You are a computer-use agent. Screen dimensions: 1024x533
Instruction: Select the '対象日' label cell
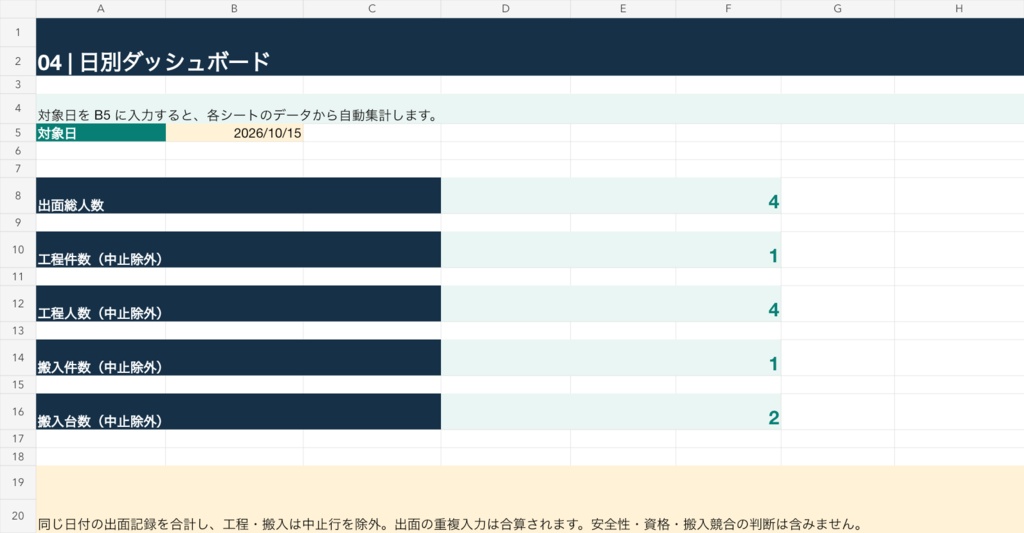(x=101, y=133)
